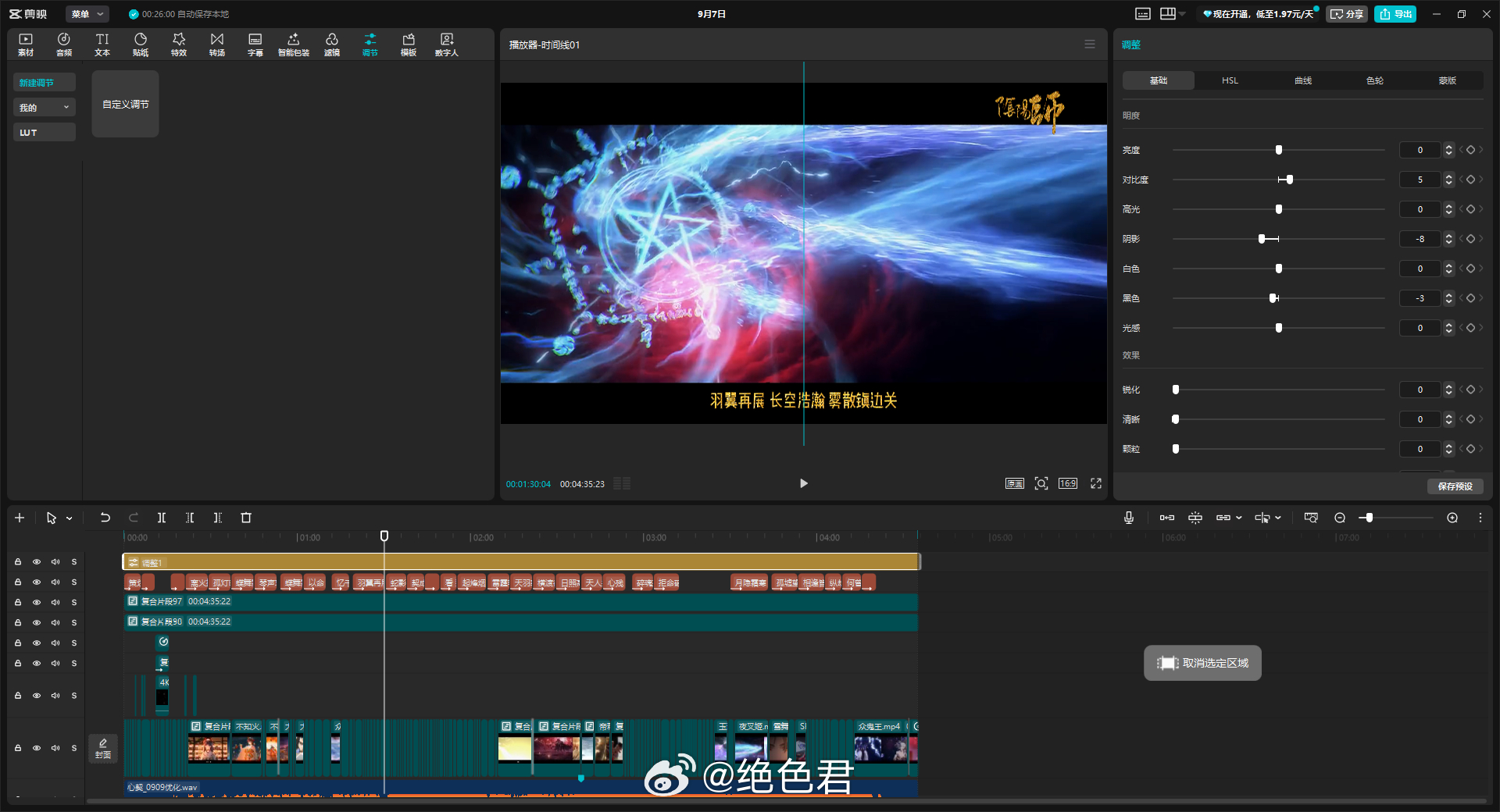Viewport: 1500px width, 812px height.
Task: Start voice recording with the microphone icon
Action: 1129,518
